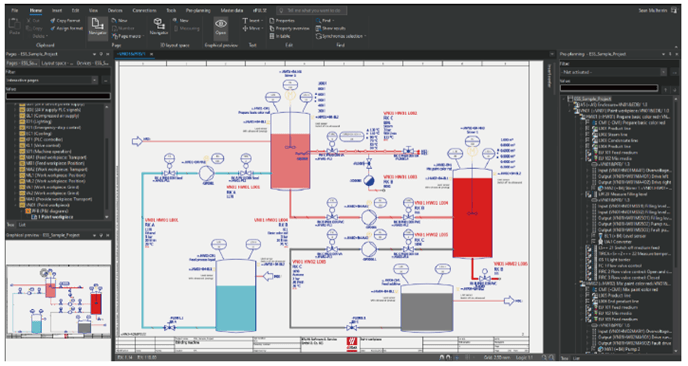Switch to List tab under Pages tree
The height and width of the screenshot is (366, 688).
pos(22,225)
